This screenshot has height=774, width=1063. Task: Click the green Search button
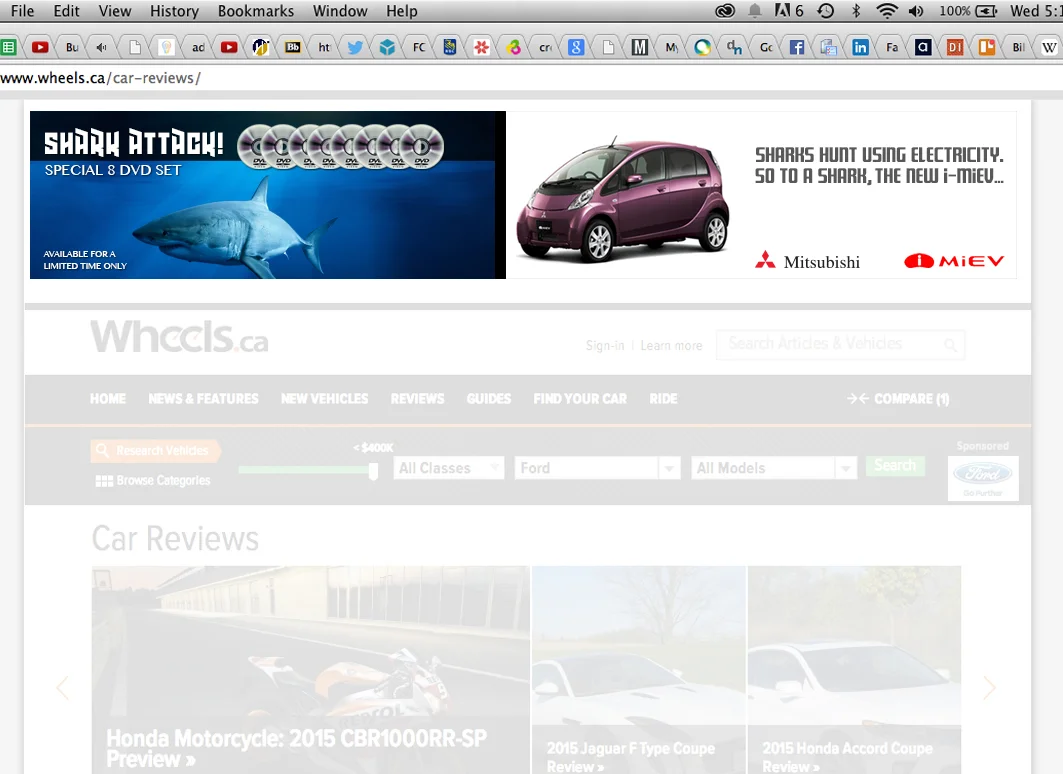coord(895,465)
